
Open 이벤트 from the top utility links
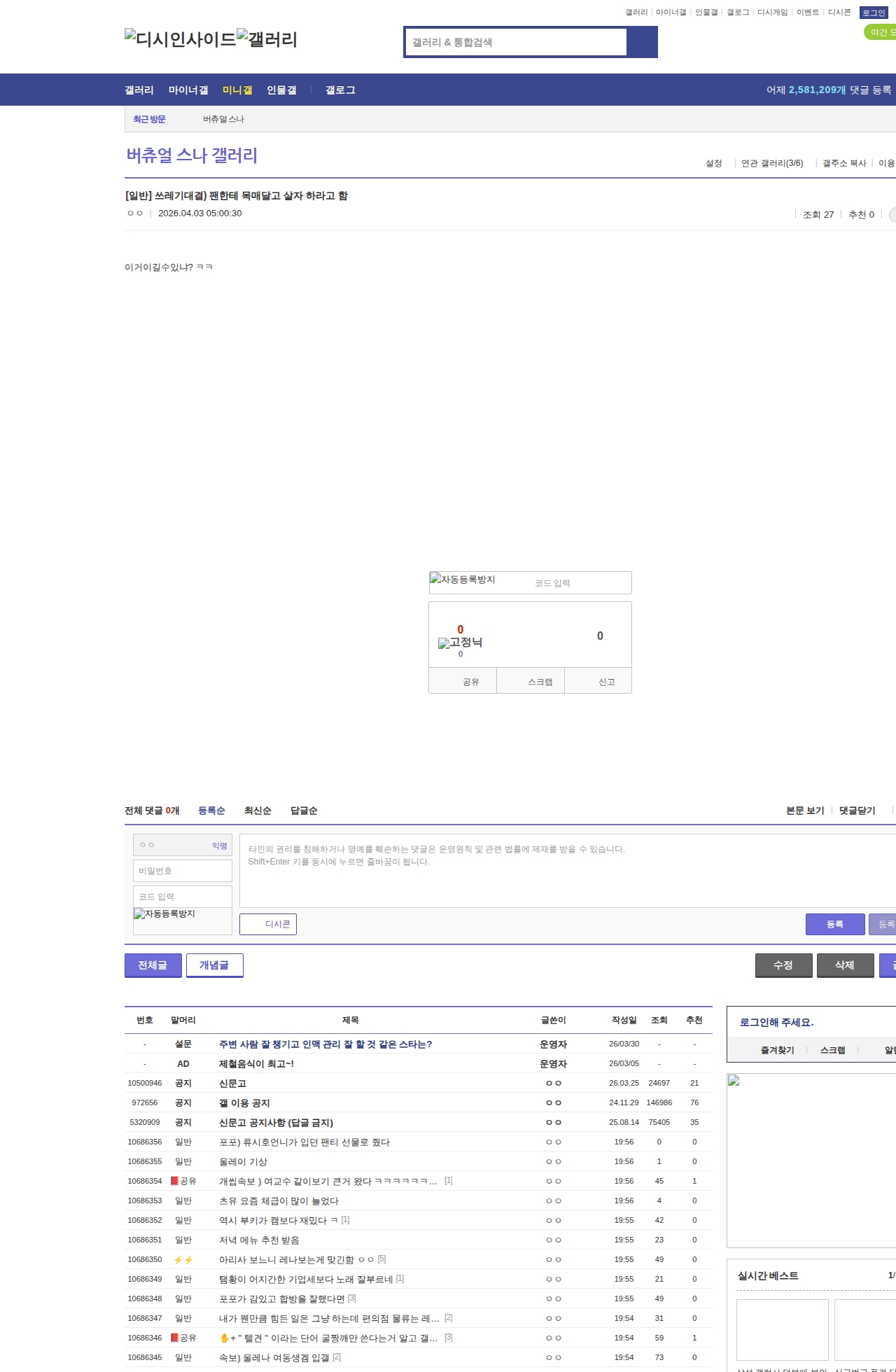[807, 13]
